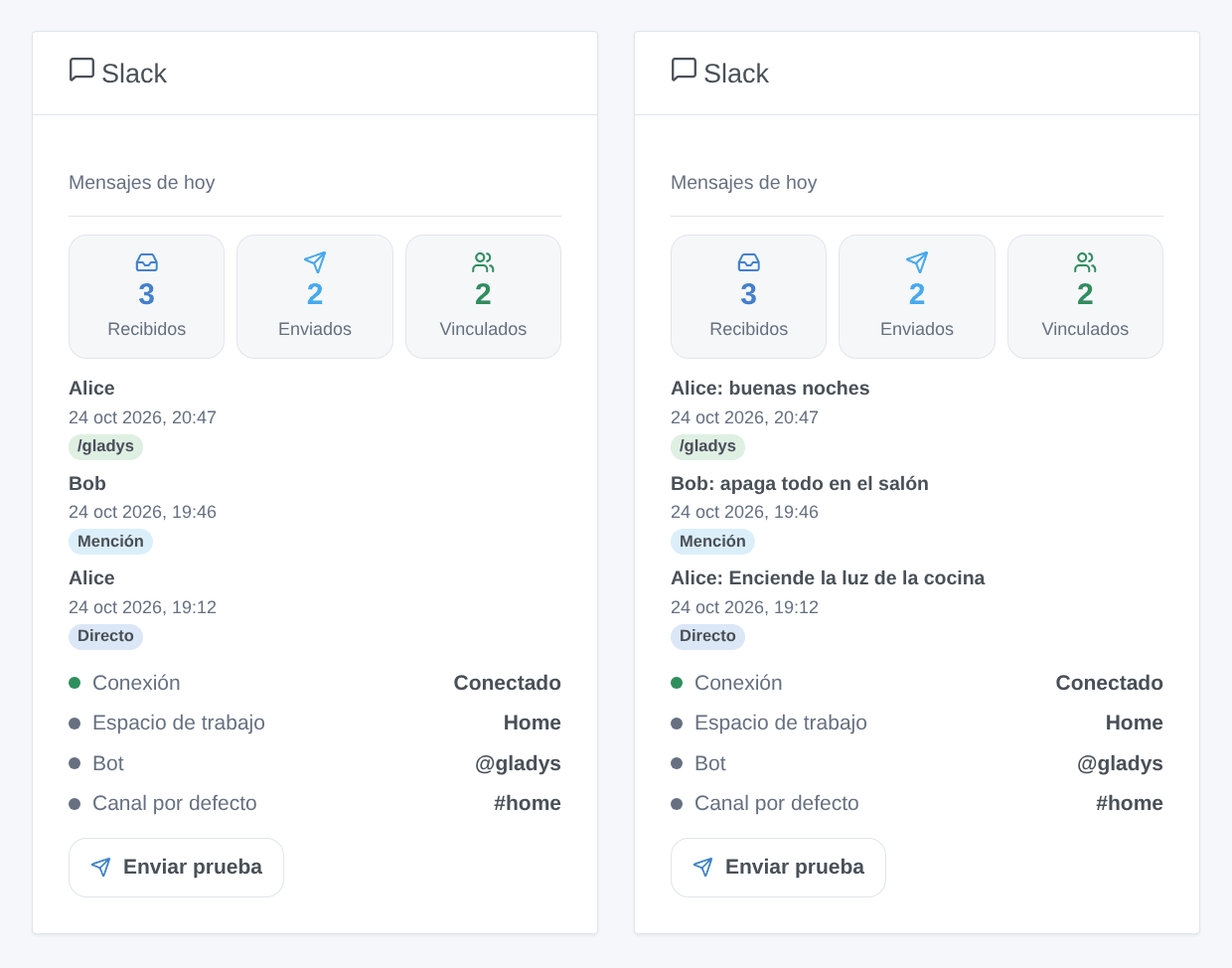The image size is (1232, 968).
Task: Click the green Conexión status dot in the left card
Action: (75, 683)
